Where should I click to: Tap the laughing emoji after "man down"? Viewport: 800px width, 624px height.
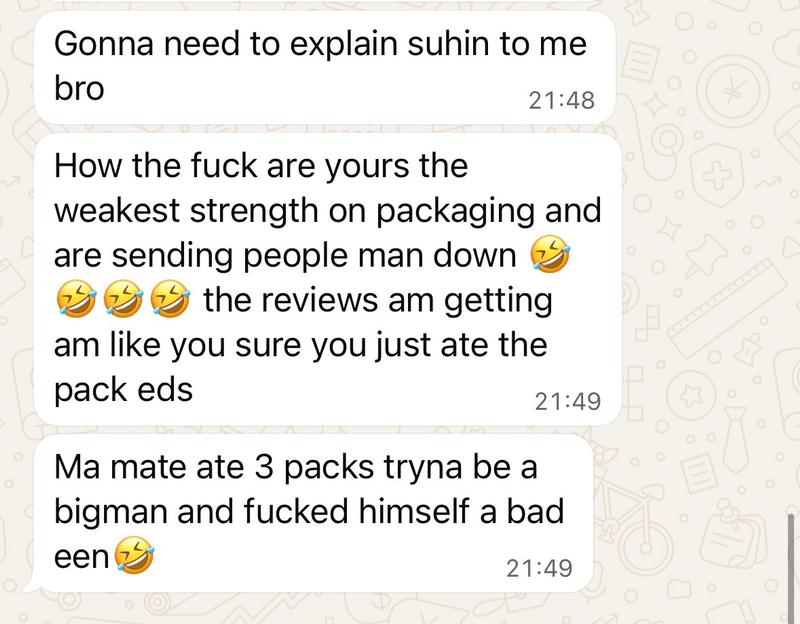550,254
